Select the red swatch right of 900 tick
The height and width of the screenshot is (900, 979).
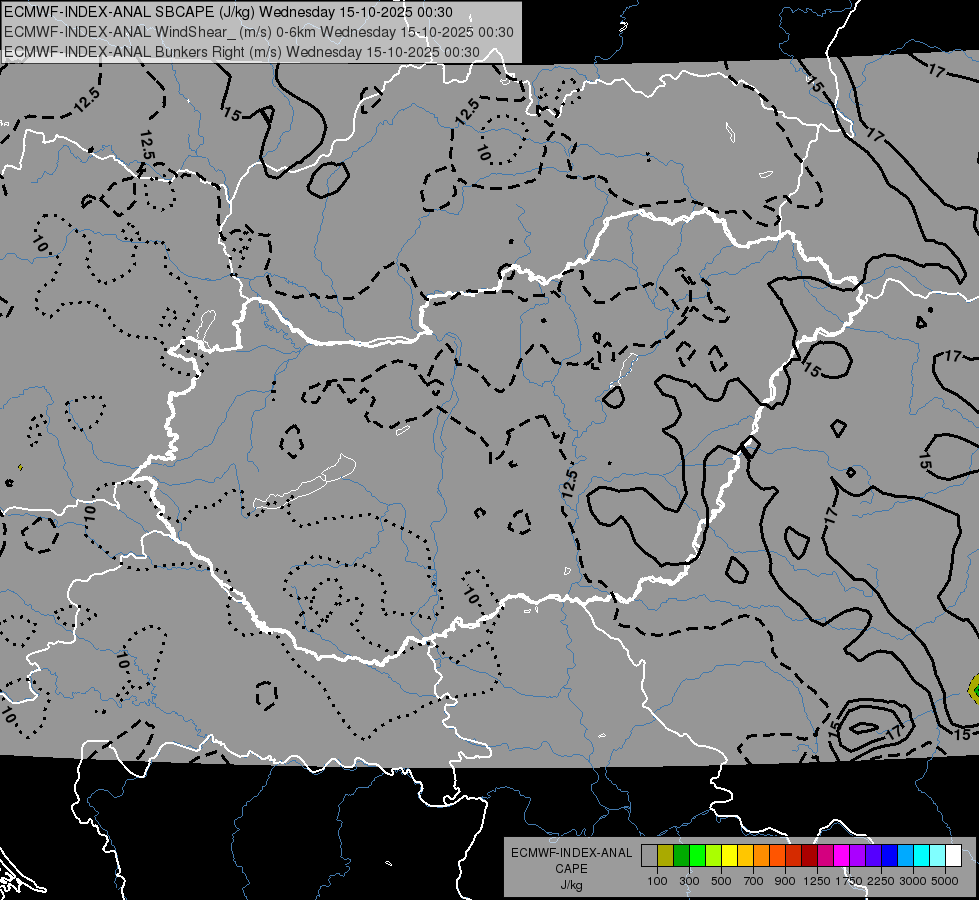pos(794,856)
